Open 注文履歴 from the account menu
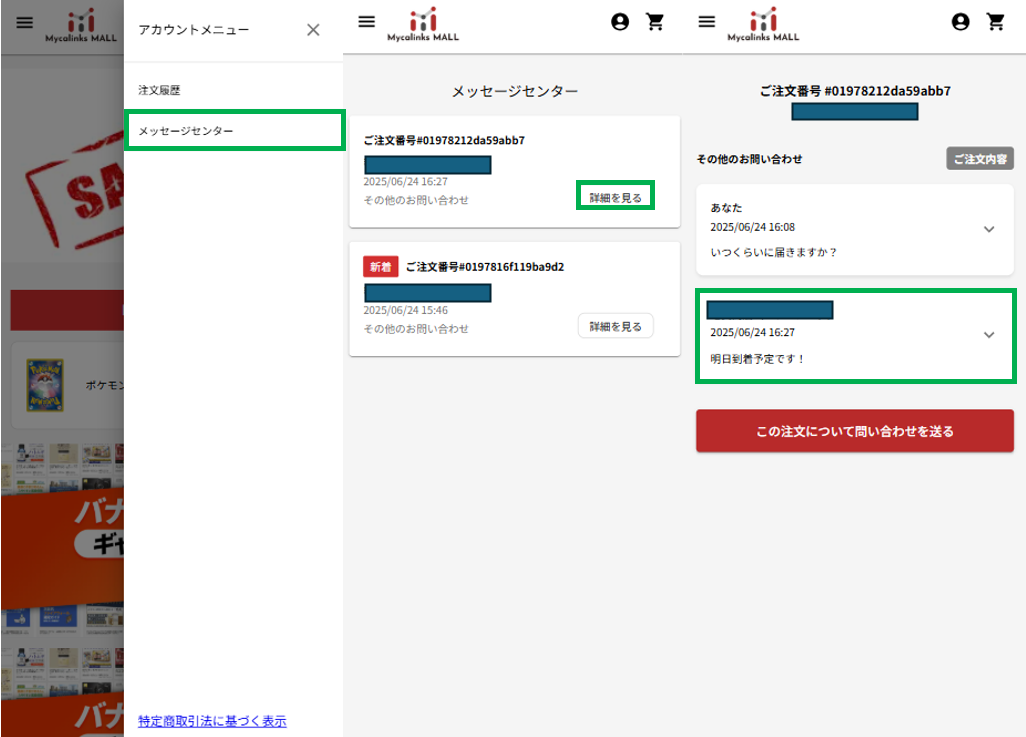 pyautogui.click(x=160, y=90)
